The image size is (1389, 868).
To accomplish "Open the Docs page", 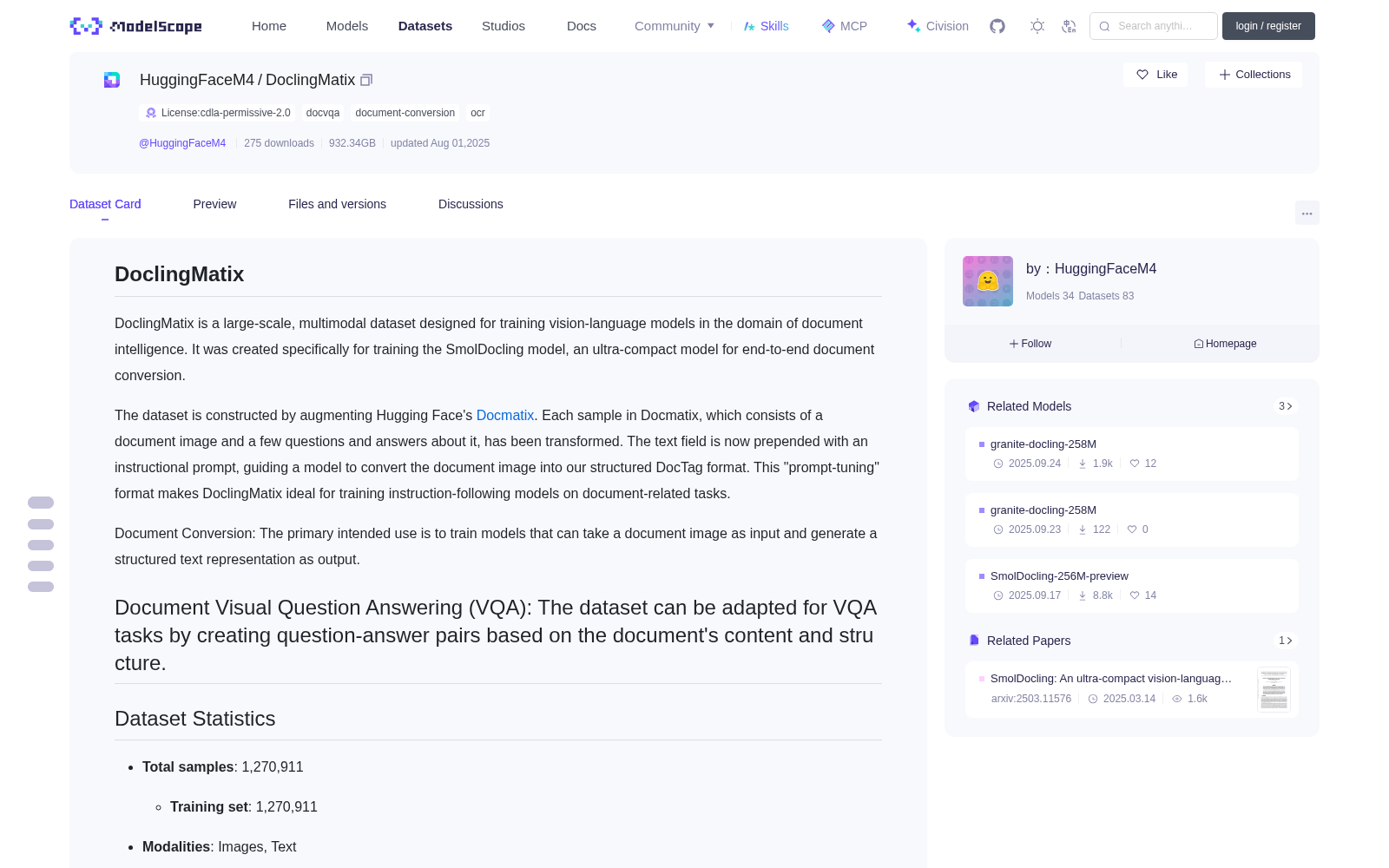I will coord(582,26).
